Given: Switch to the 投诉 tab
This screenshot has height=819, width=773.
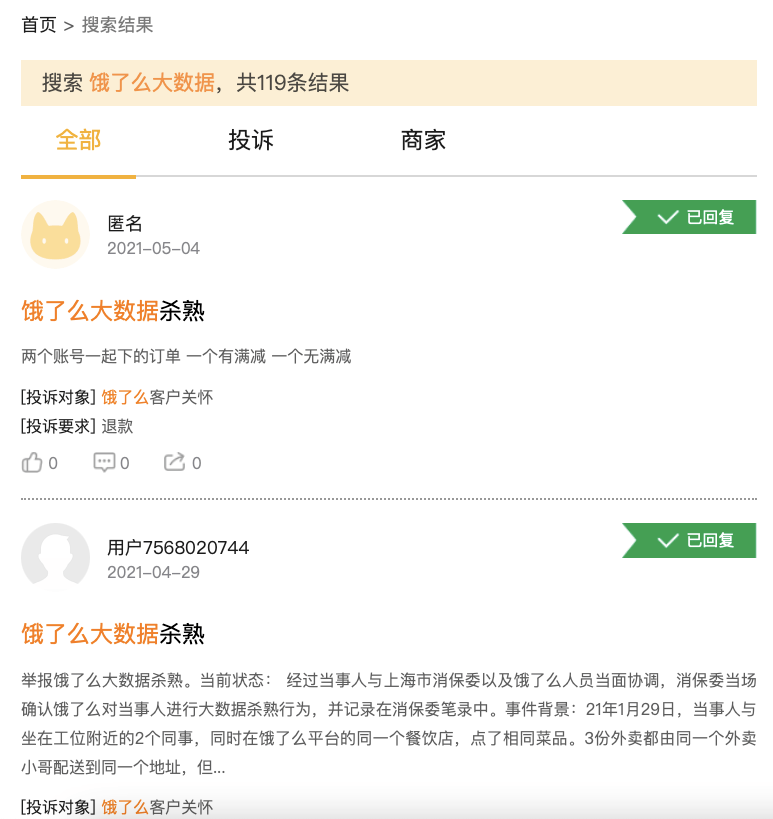Looking at the screenshot, I should tap(251, 141).
